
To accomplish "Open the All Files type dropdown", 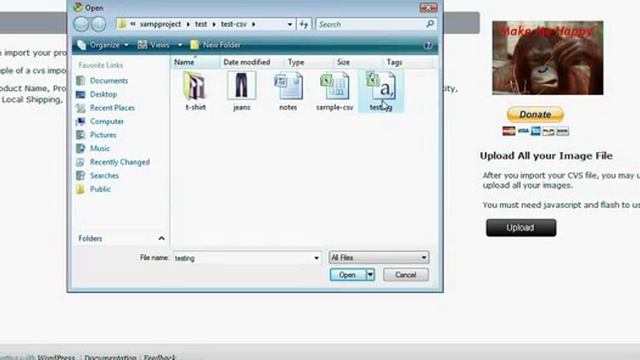I will pos(379,258).
